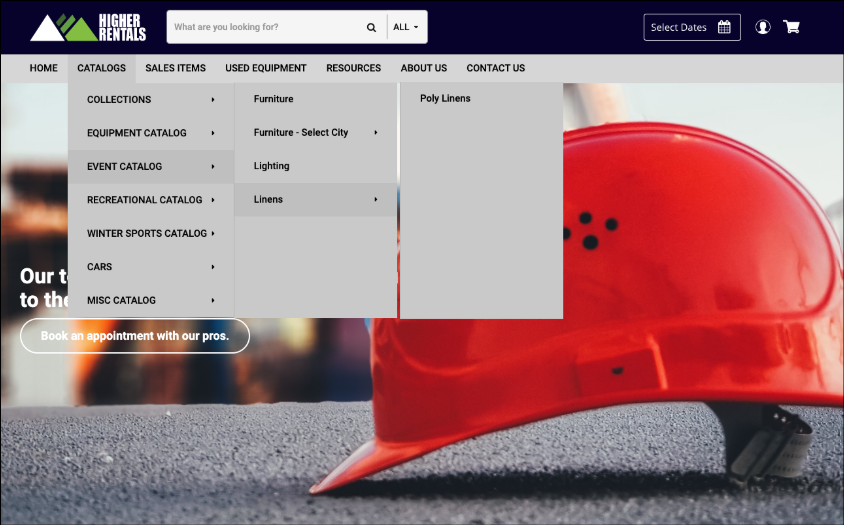Open the user account icon
Screen dimensions: 844x525
pyautogui.click(x=763, y=27)
